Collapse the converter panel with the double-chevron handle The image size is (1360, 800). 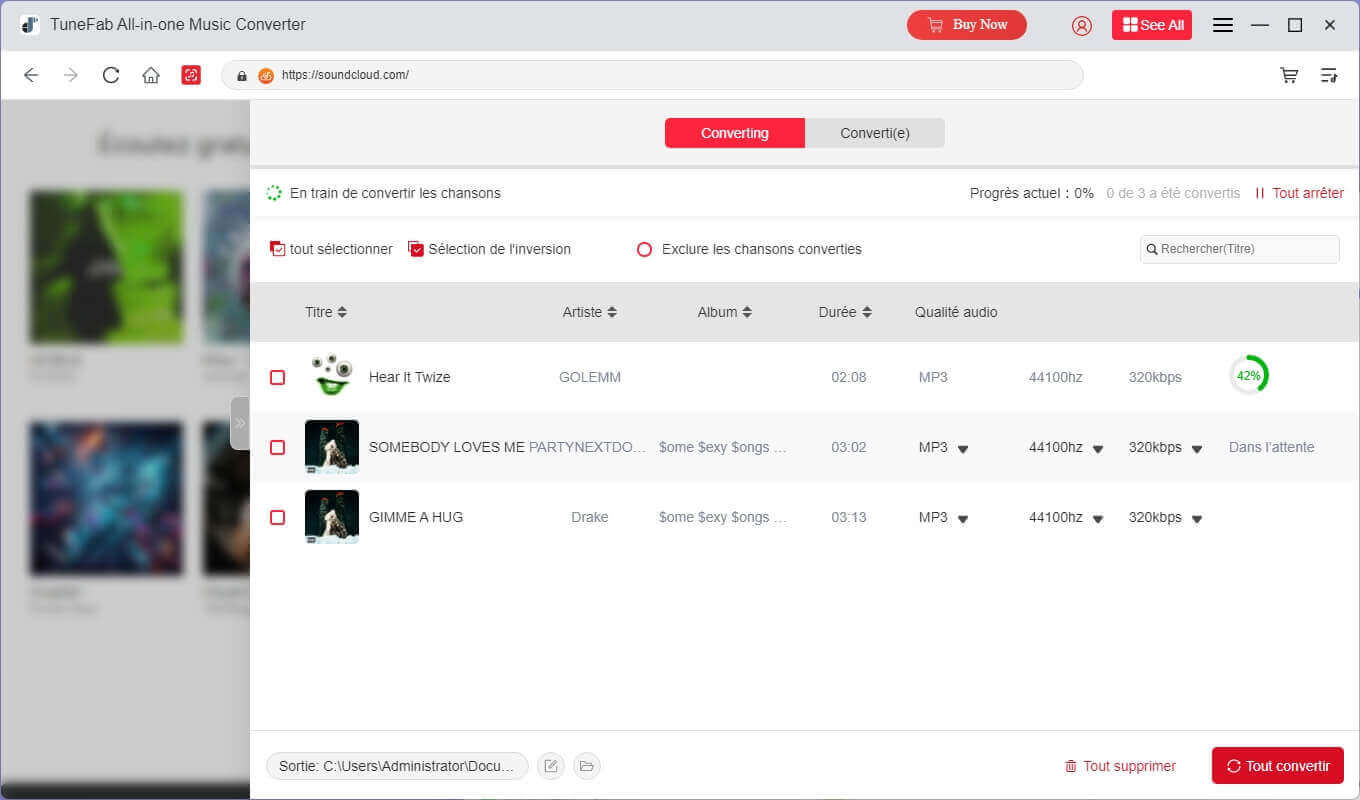point(240,423)
